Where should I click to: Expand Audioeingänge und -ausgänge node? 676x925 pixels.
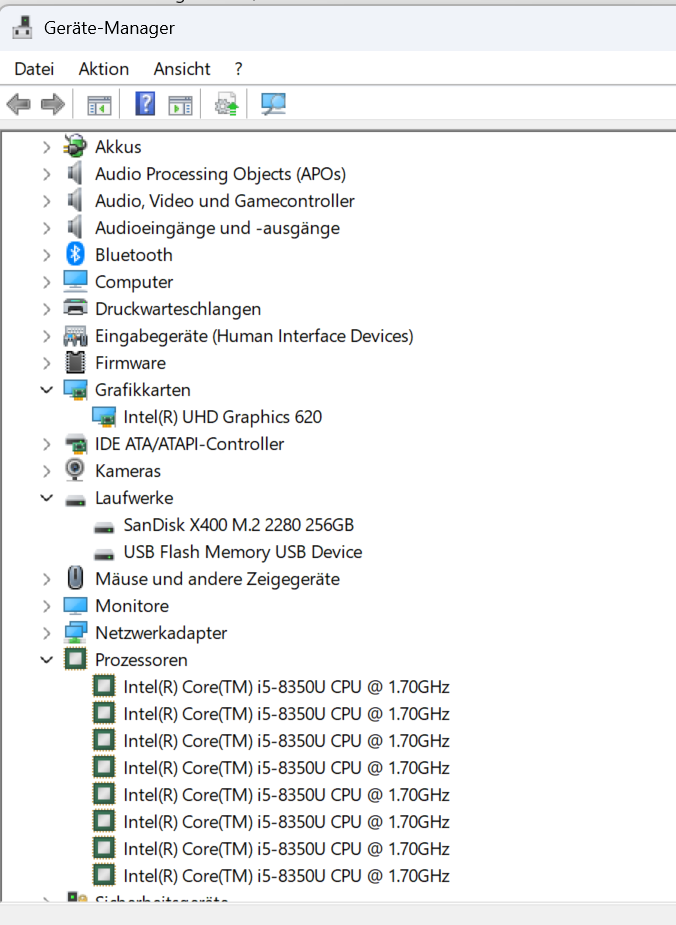(47, 228)
